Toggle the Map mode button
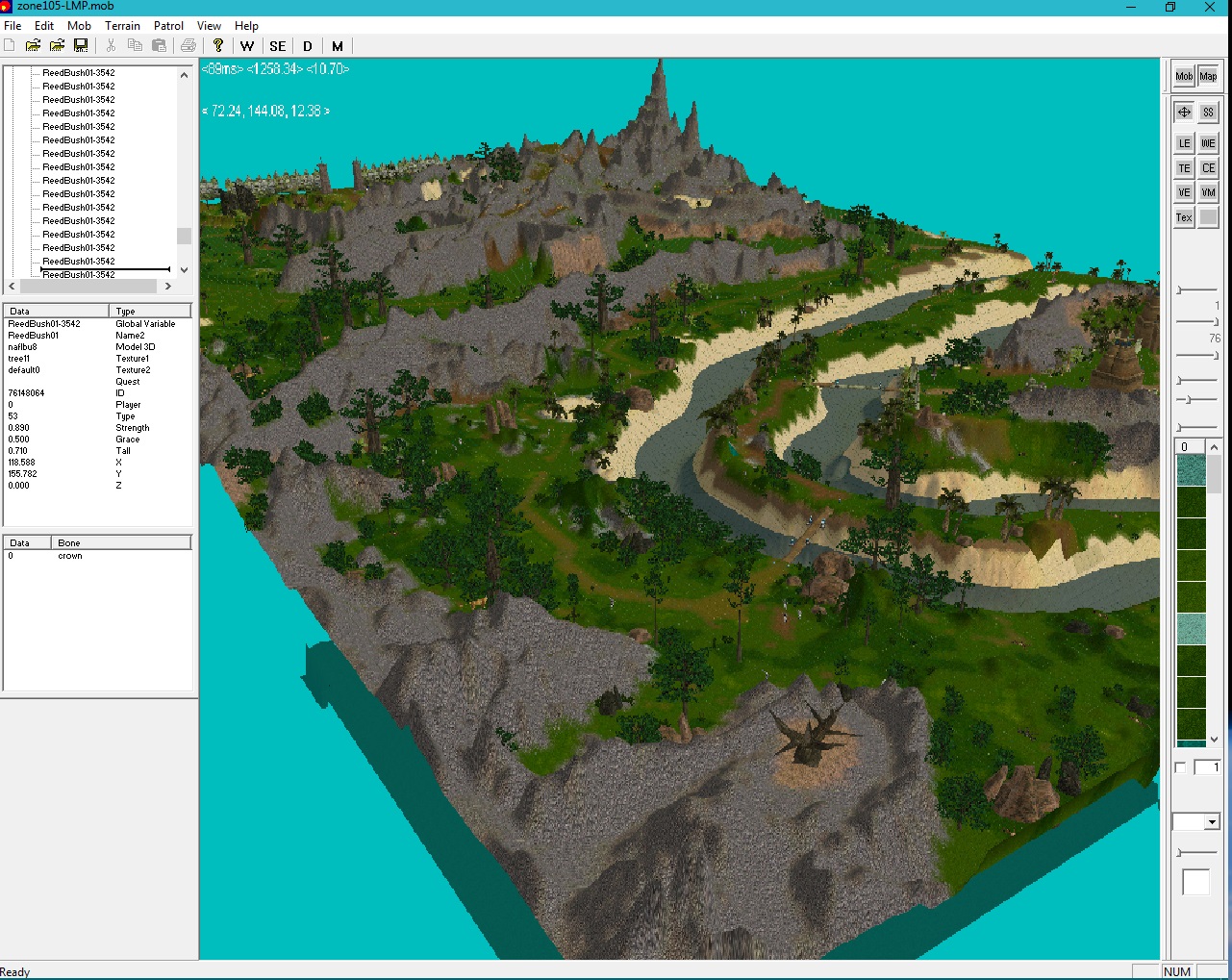The width and height of the screenshot is (1232, 980). tap(1208, 76)
